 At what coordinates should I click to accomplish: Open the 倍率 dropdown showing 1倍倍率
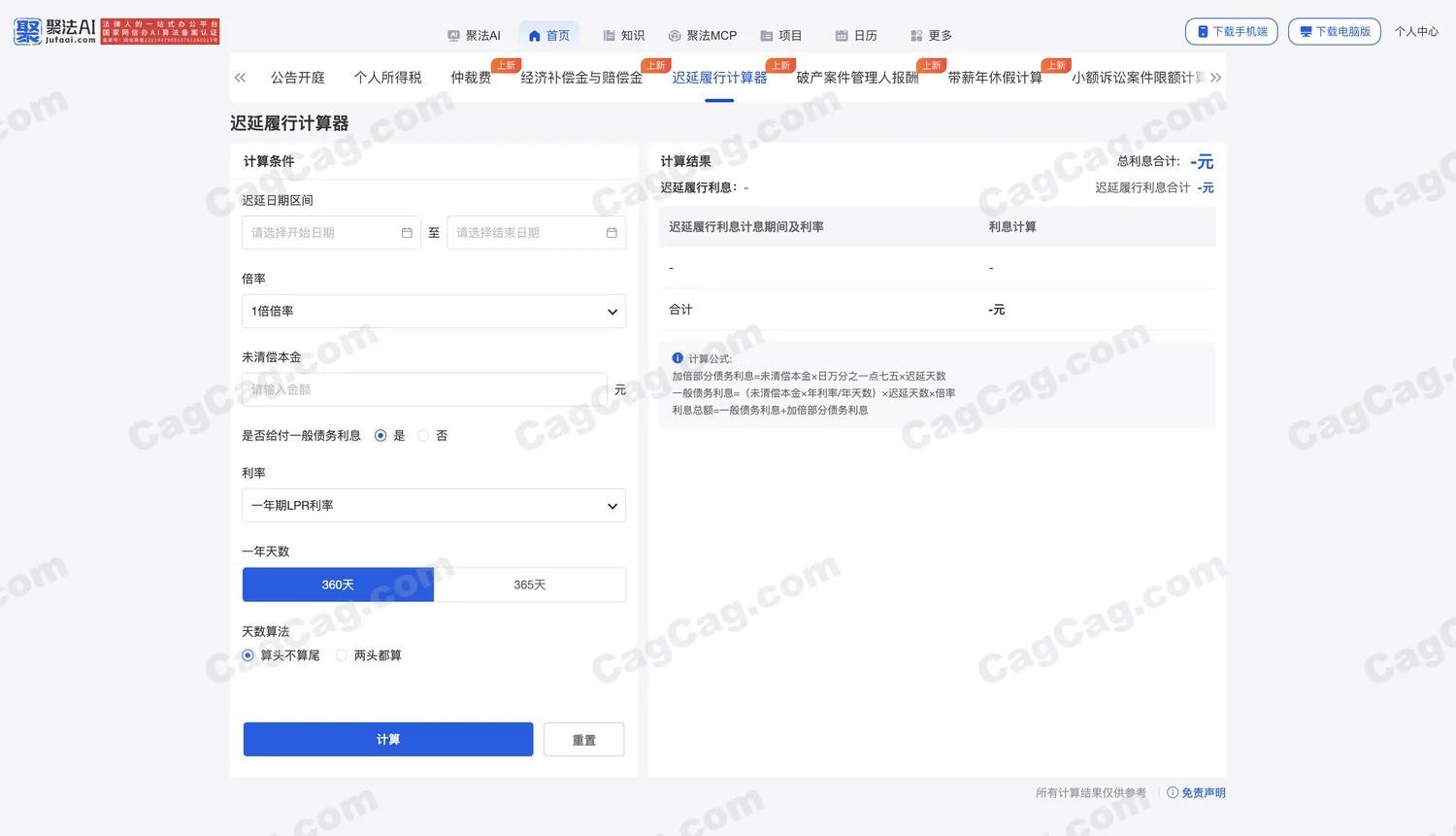[x=434, y=312]
